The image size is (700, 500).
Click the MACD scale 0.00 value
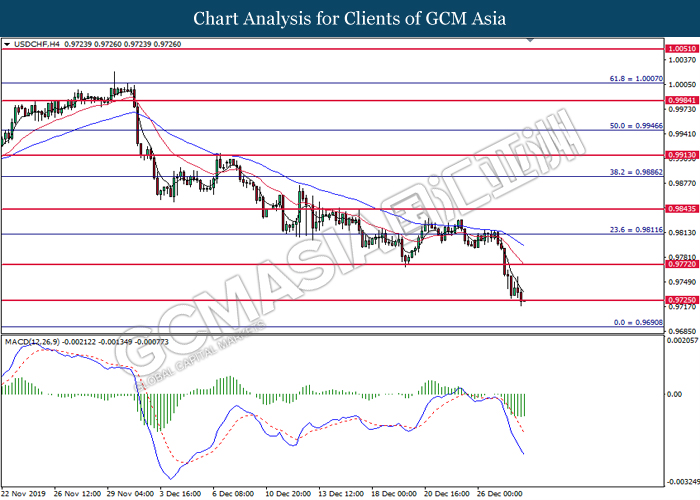pyautogui.click(x=674, y=394)
